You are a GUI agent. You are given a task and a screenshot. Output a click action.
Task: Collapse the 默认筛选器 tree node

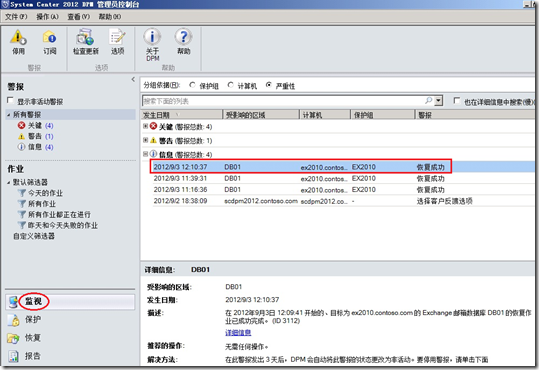point(9,183)
